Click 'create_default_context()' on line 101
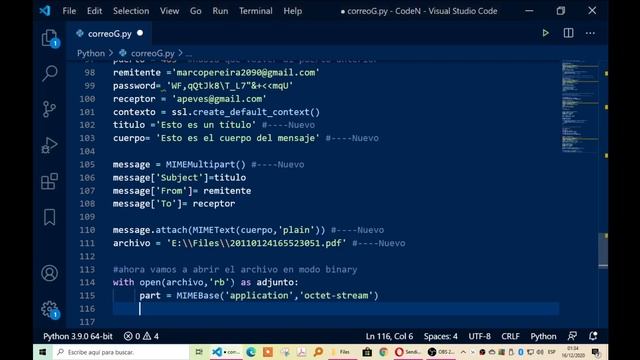Image resolution: width=640 pixels, height=360 pixels. 256,112
